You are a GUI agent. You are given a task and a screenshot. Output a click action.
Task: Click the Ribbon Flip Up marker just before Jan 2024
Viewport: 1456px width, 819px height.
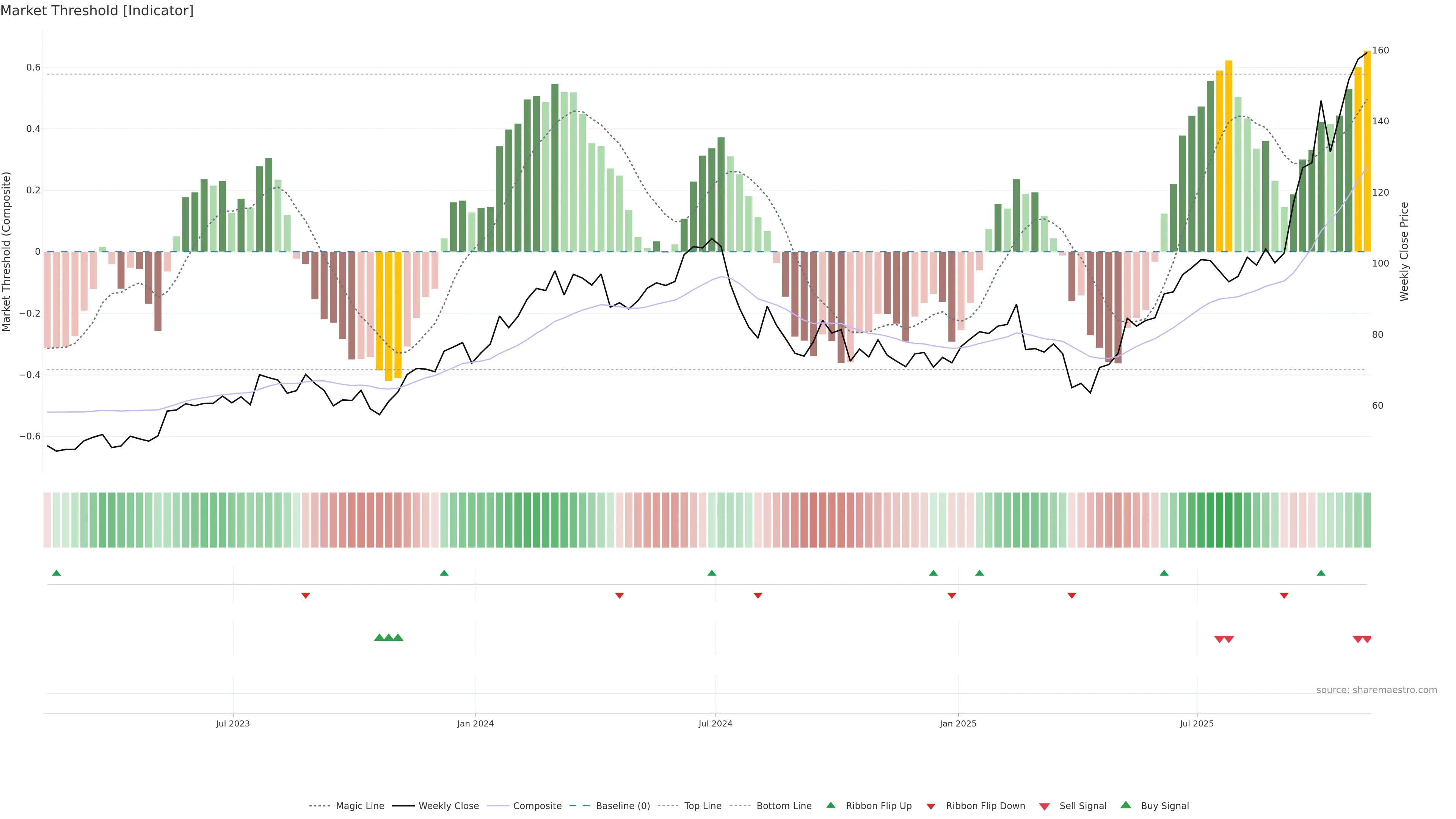click(x=444, y=573)
